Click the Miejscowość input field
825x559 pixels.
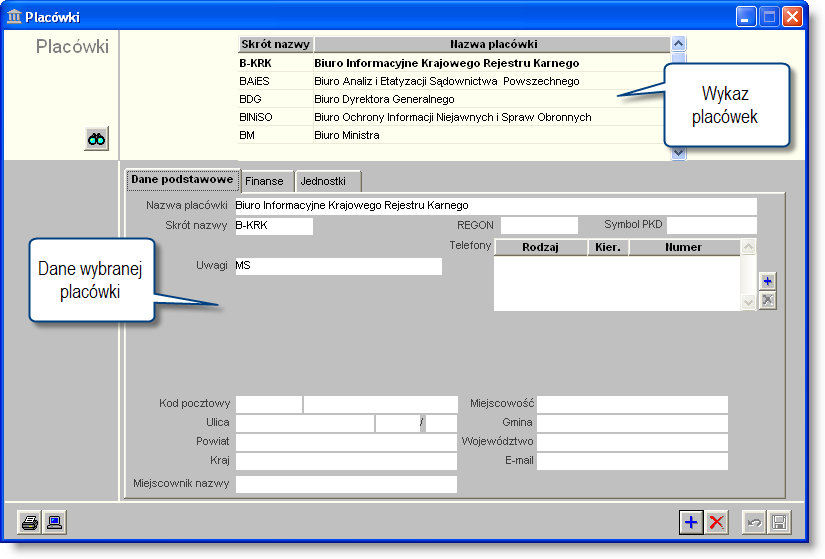point(632,404)
